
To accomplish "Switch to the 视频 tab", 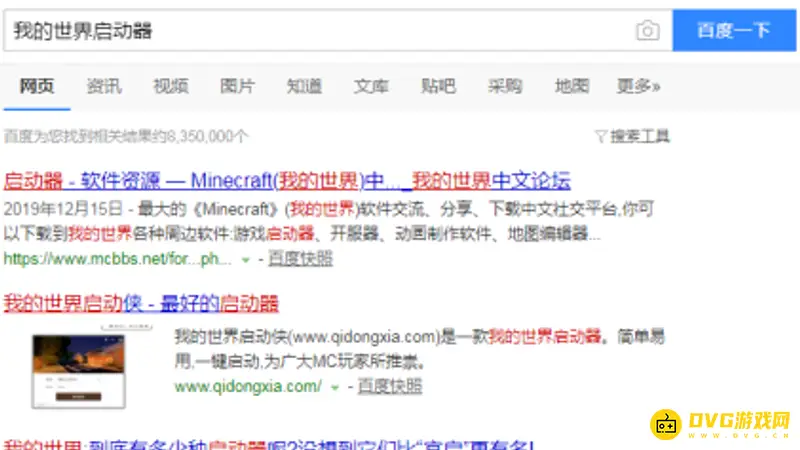I will [x=170, y=86].
